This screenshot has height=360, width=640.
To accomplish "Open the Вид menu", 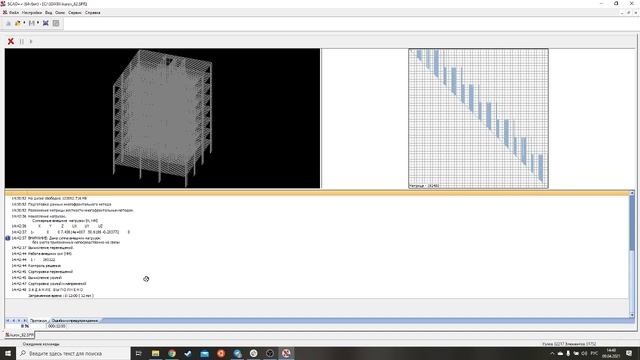I will [49, 13].
